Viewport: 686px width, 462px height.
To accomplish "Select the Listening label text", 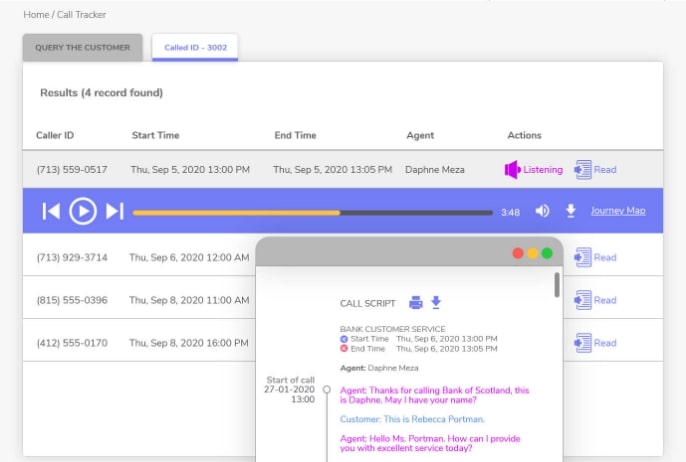I will point(543,169).
